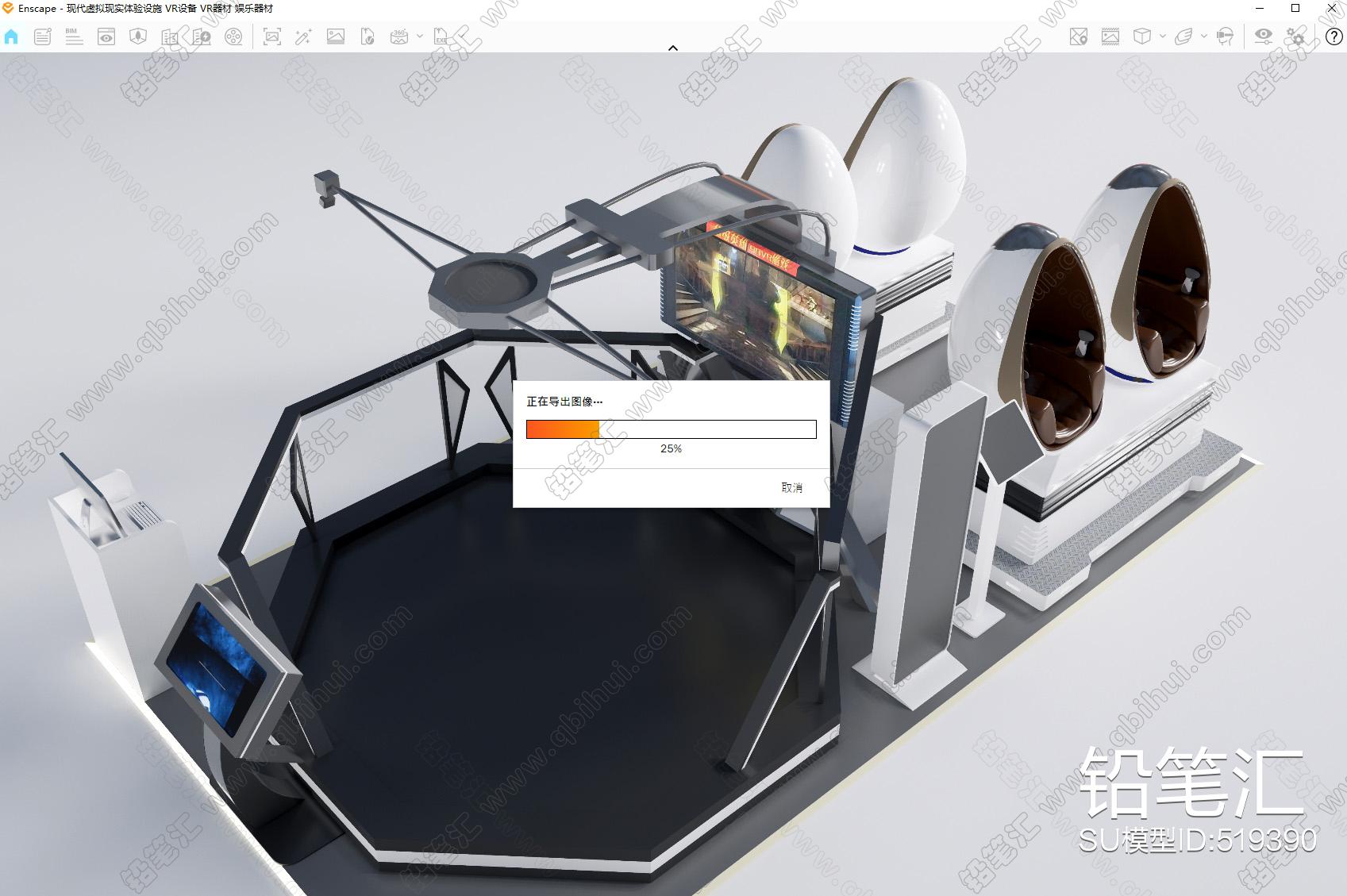Open visual settings eye icon

click(x=1263, y=37)
